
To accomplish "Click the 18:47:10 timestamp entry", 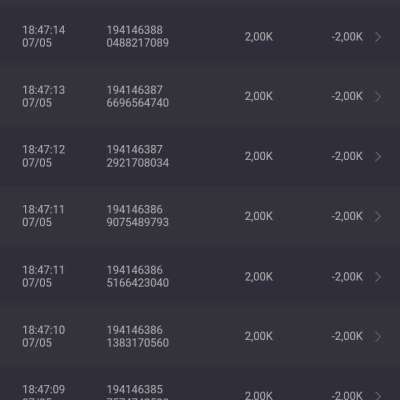I will pyautogui.click(x=44, y=336).
